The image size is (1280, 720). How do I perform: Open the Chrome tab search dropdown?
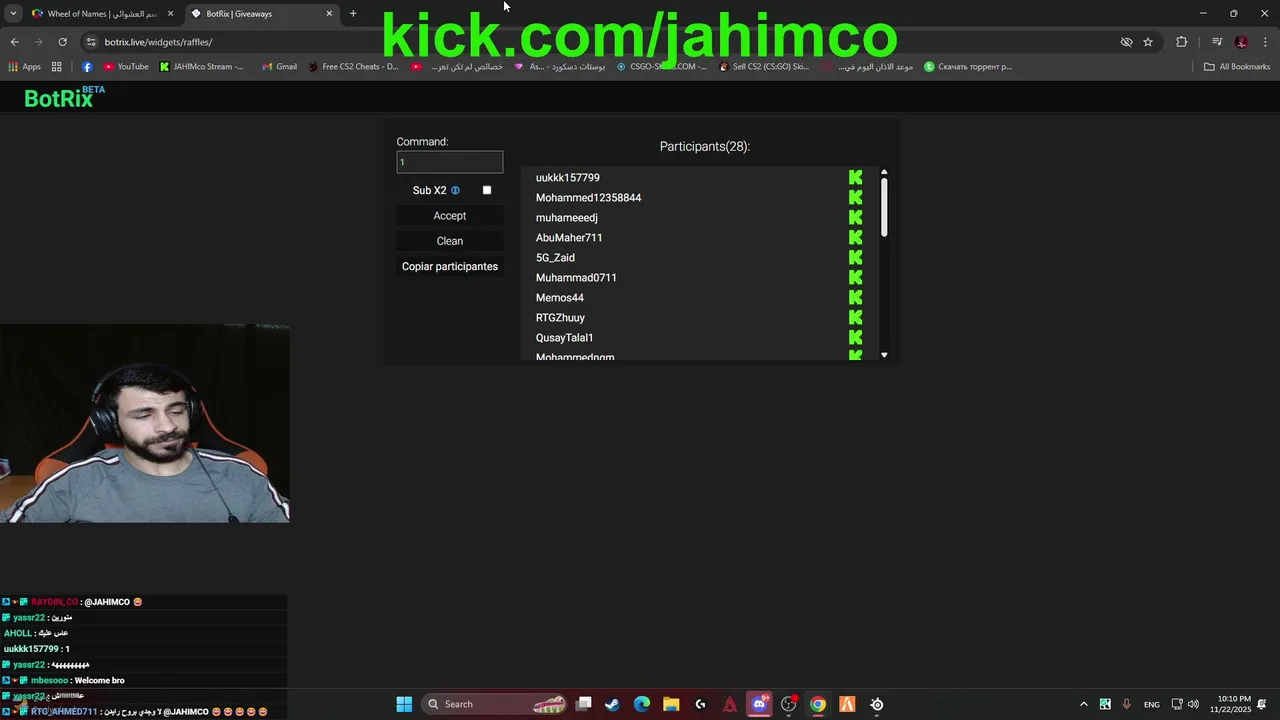coord(13,14)
